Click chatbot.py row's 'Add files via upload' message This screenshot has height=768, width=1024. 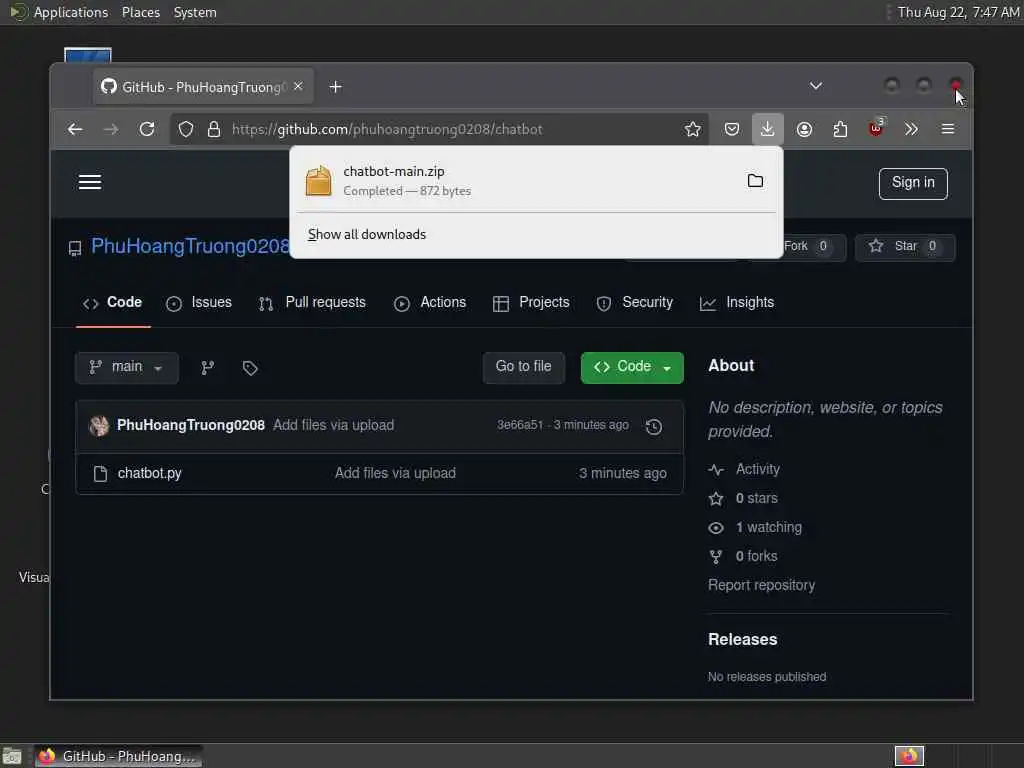tap(395, 473)
